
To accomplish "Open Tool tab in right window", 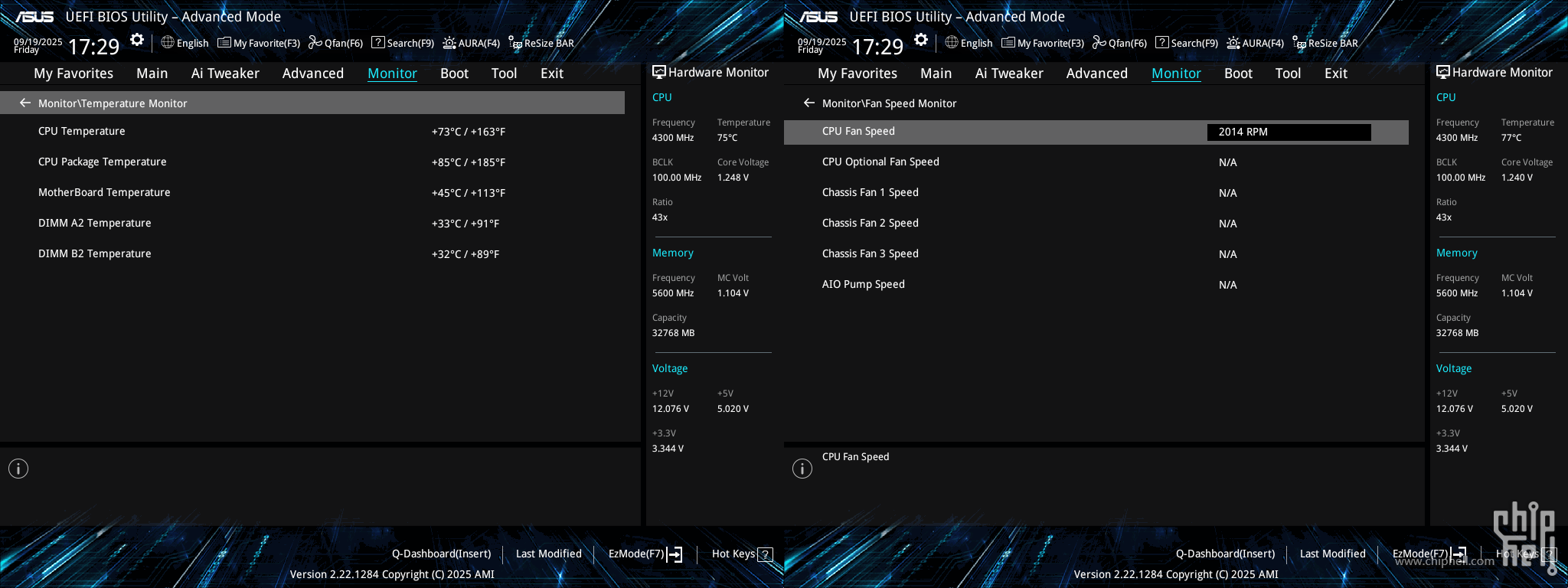I will click(1288, 73).
